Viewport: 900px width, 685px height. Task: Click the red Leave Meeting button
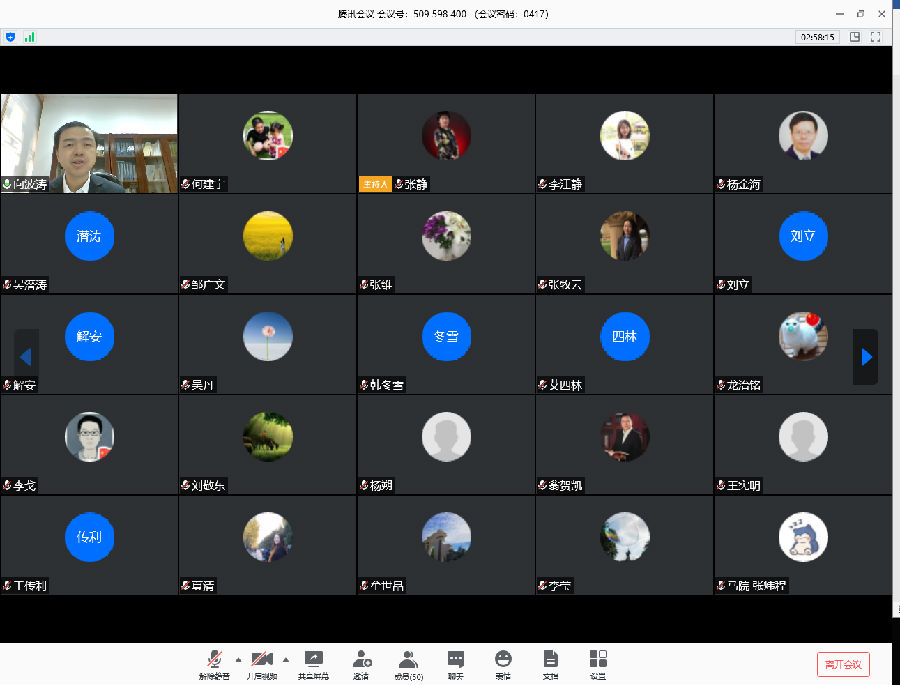(843, 664)
